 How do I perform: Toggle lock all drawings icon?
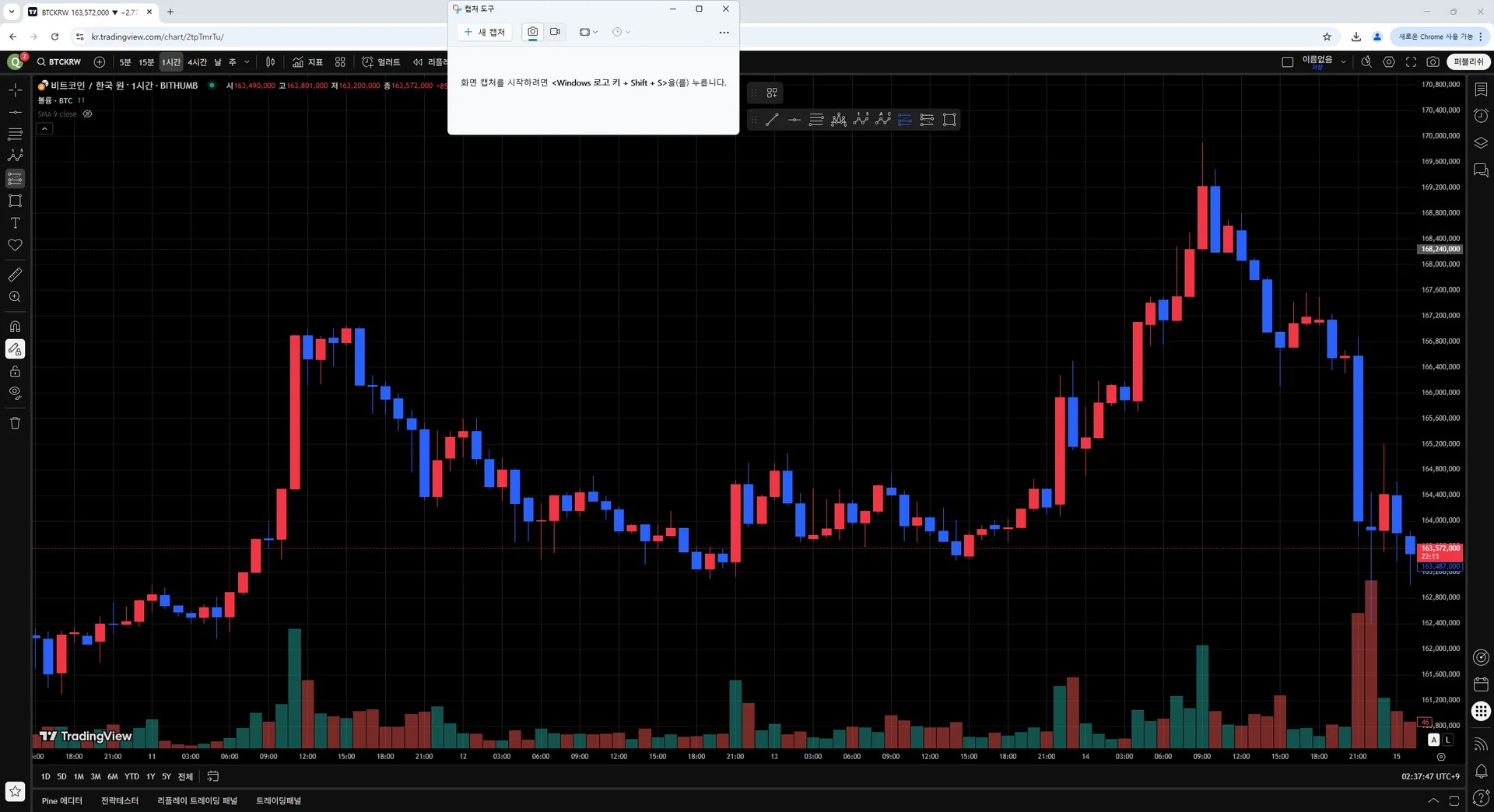pos(15,372)
